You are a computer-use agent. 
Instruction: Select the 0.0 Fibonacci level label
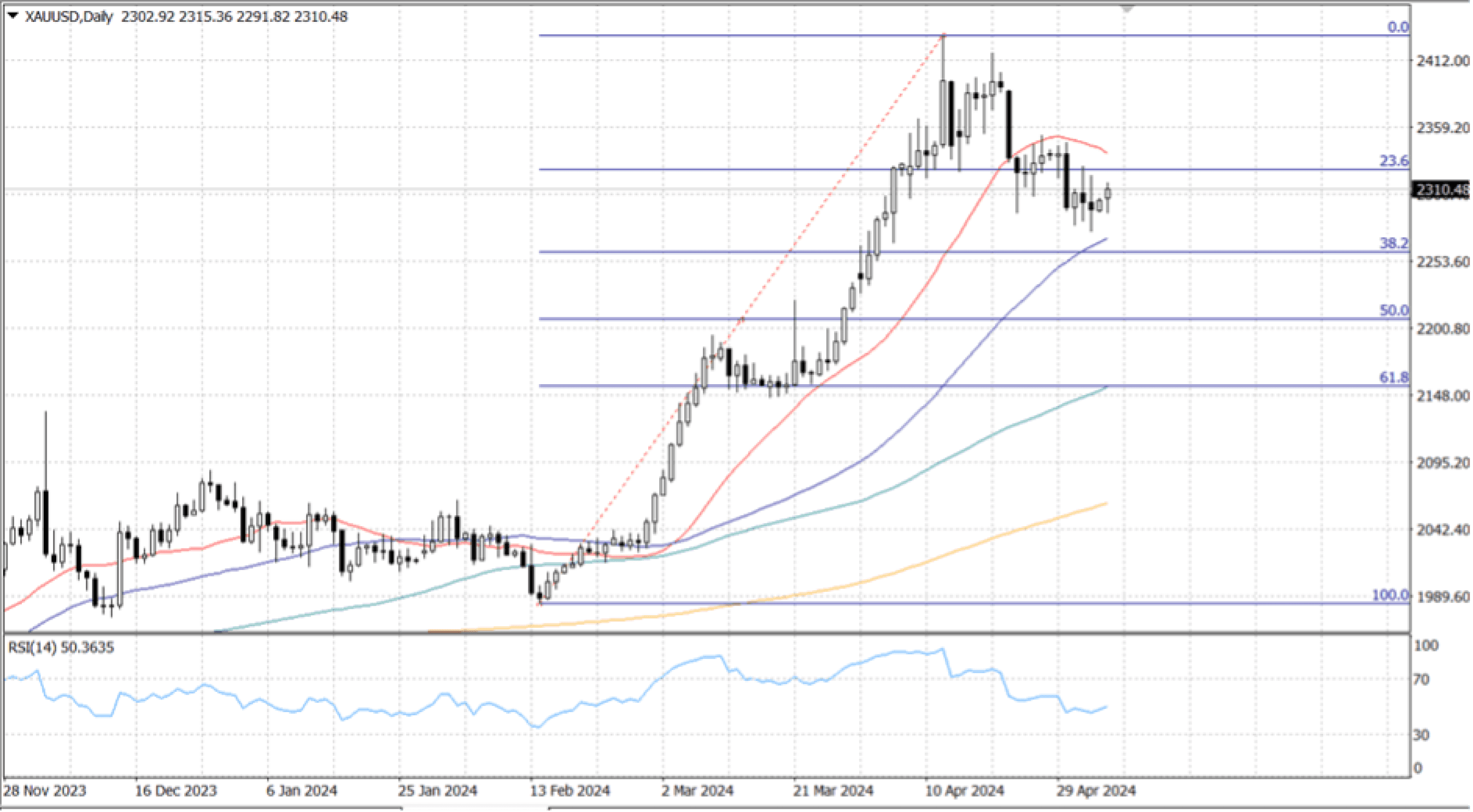click(x=1399, y=27)
